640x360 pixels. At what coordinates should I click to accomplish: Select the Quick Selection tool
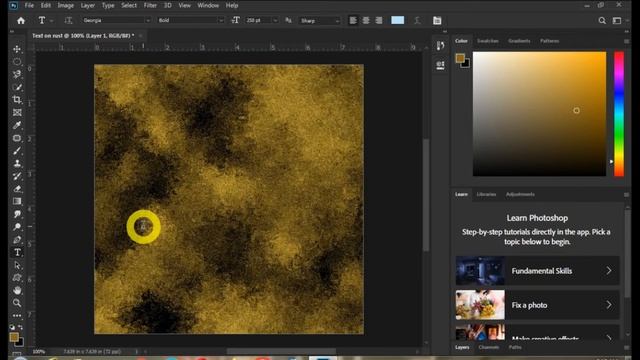[x=17, y=87]
